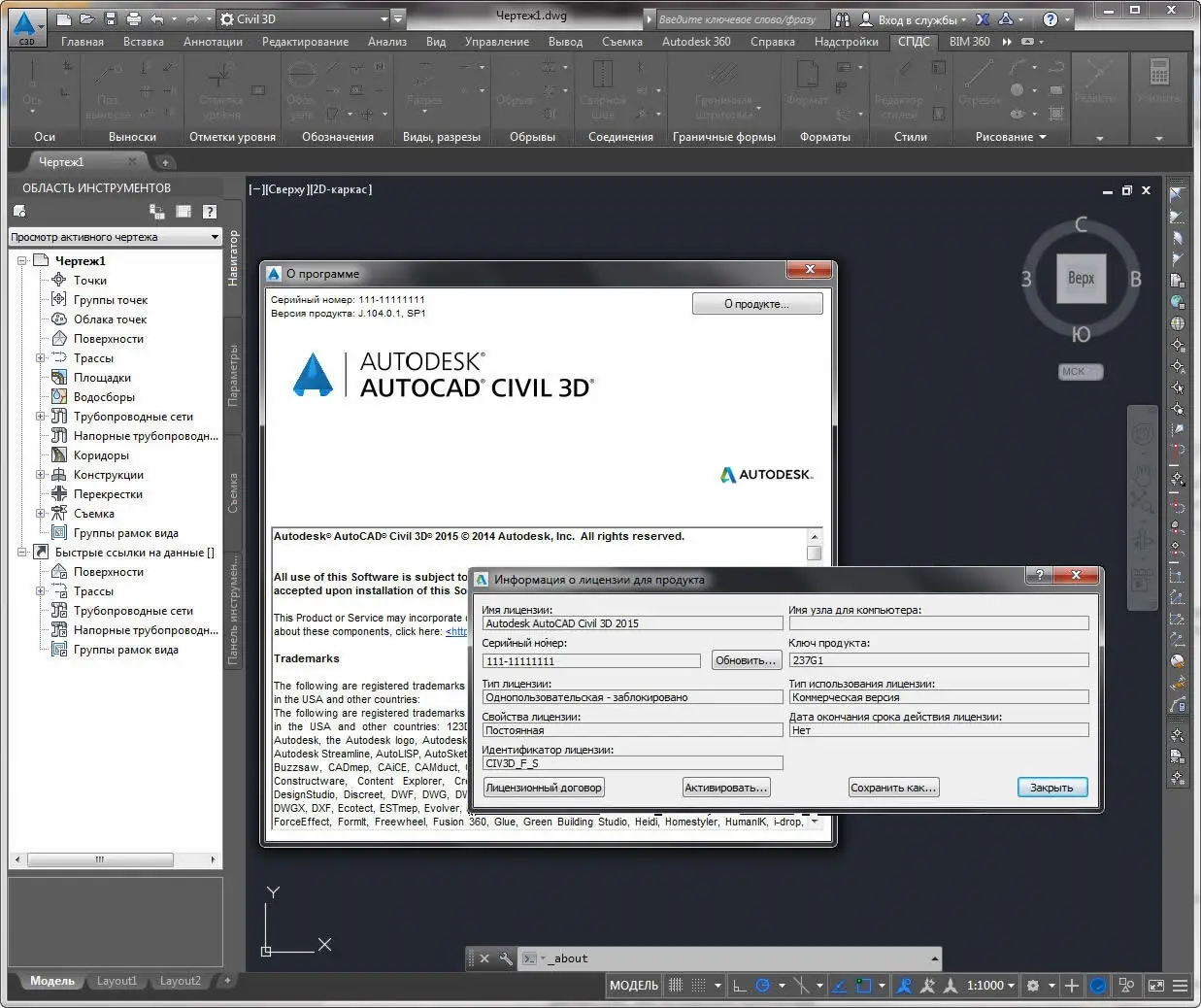Select the Точки tree item
Screen dimensions: 1201x1008
tap(90, 281)
